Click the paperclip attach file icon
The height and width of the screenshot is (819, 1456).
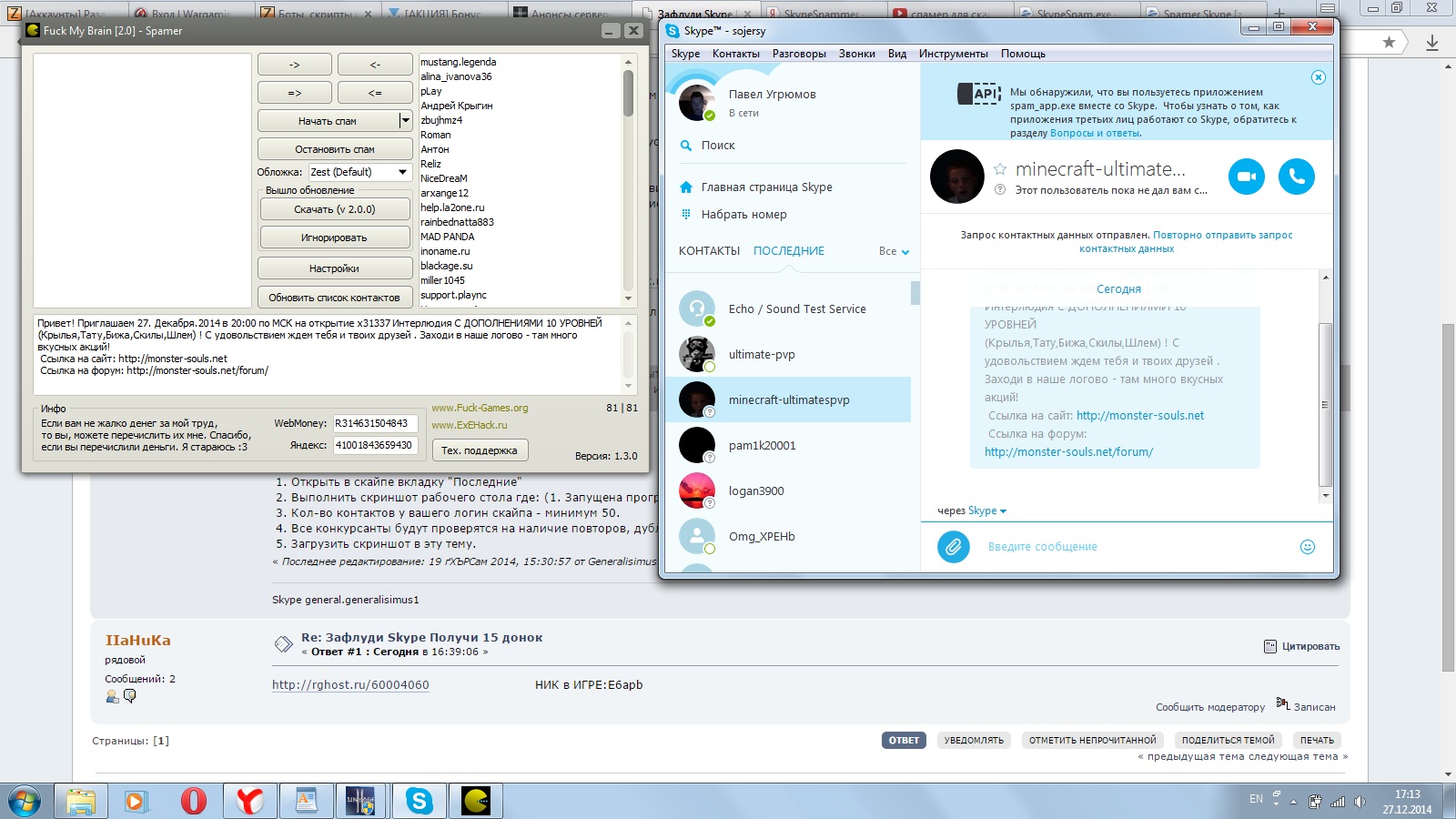pyautogui.click(x=954, y=547)
